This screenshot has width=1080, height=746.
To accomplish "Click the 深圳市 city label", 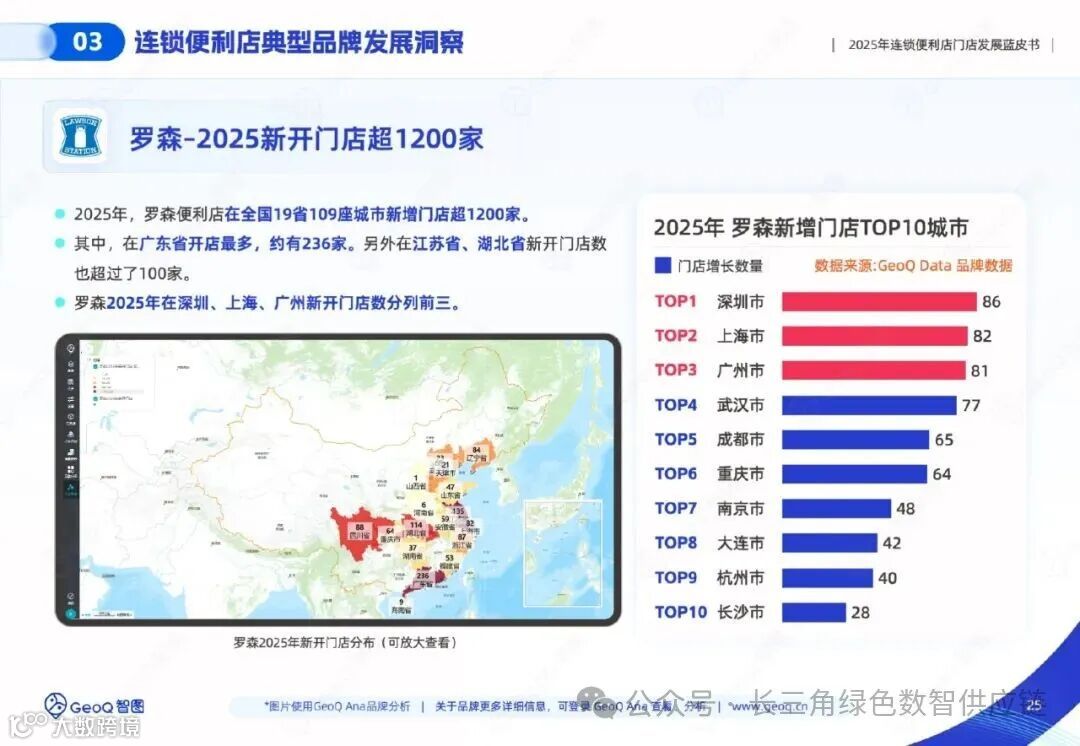I will point(740,302).
